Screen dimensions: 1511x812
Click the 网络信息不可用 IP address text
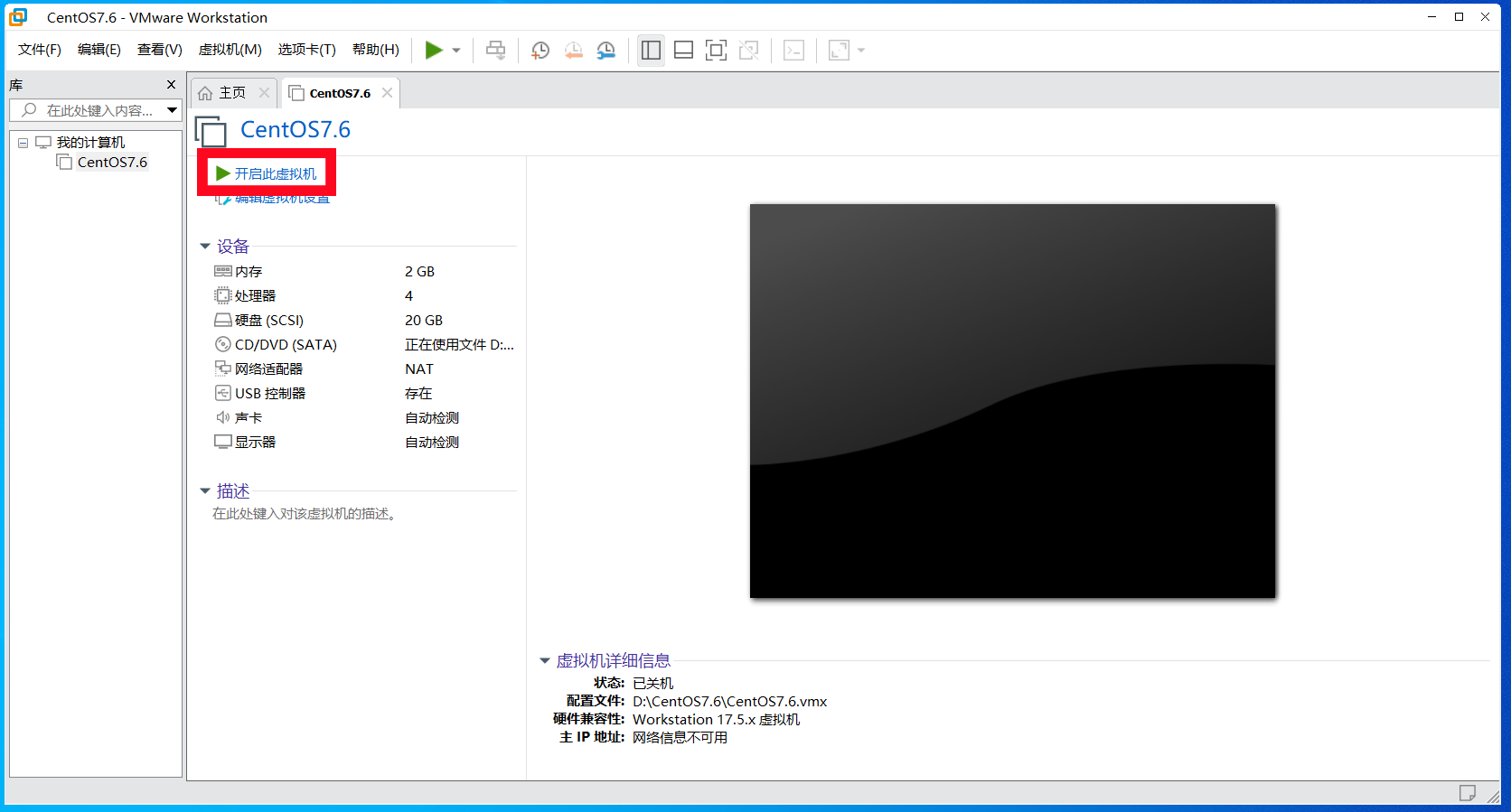coord(680,737)
